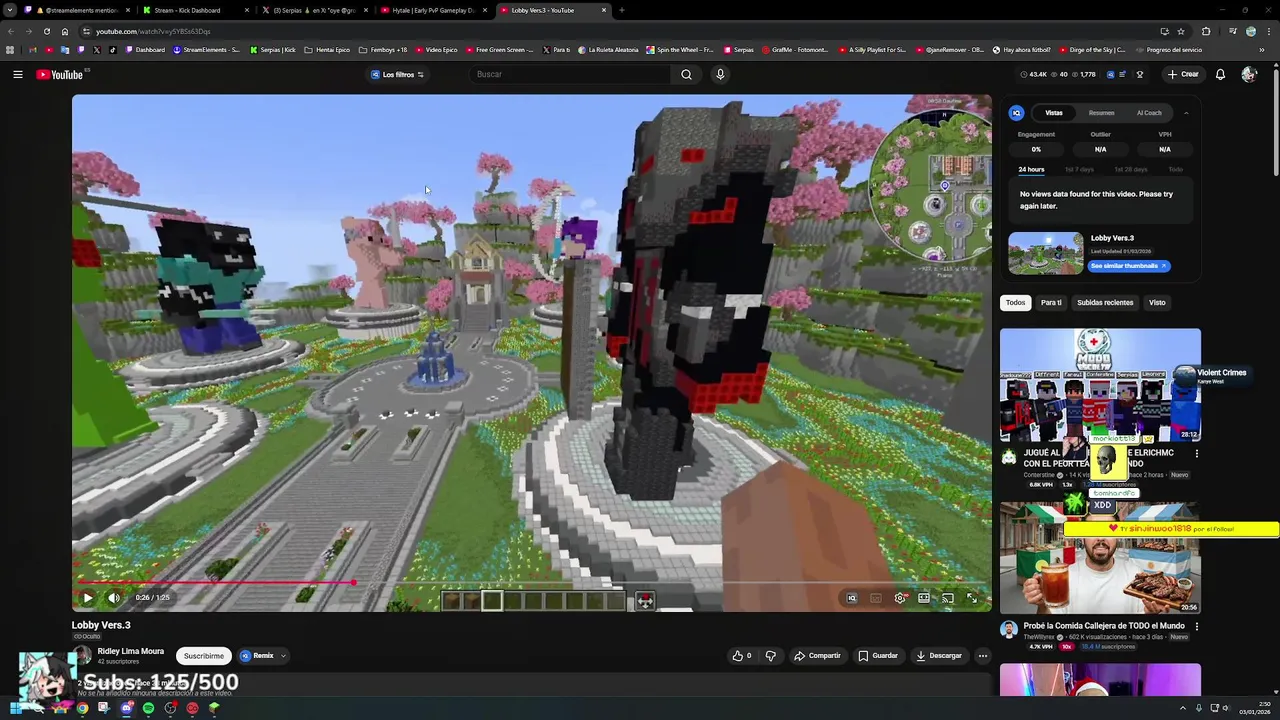Dislike the video with thumbs down
This screenshot has width=1280, height=720.
click(x=770, y=656)
